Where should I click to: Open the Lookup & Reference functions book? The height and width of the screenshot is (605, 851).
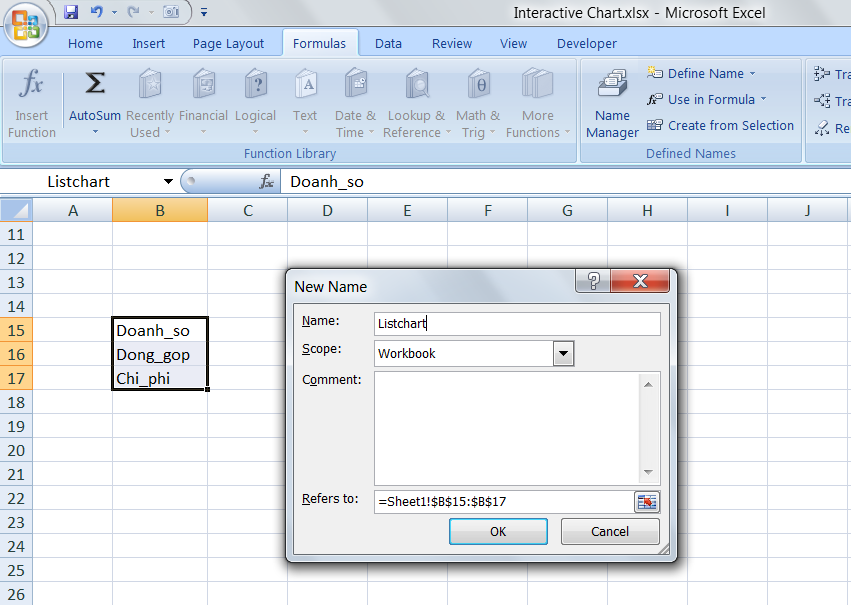coord(417,84)
